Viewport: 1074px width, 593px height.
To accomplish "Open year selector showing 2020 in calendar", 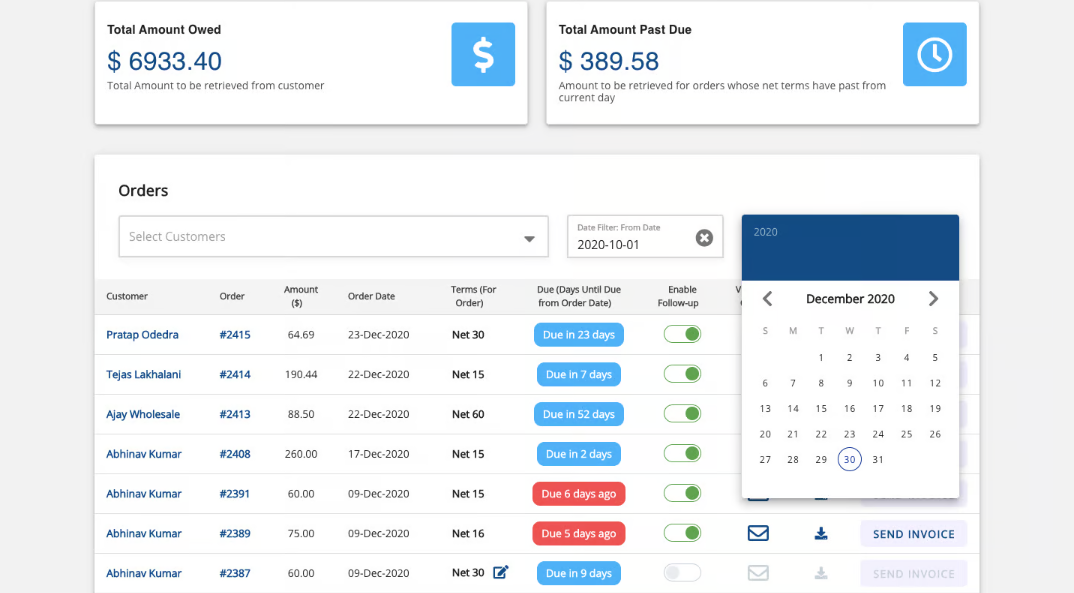I will [x=766, y=232].
